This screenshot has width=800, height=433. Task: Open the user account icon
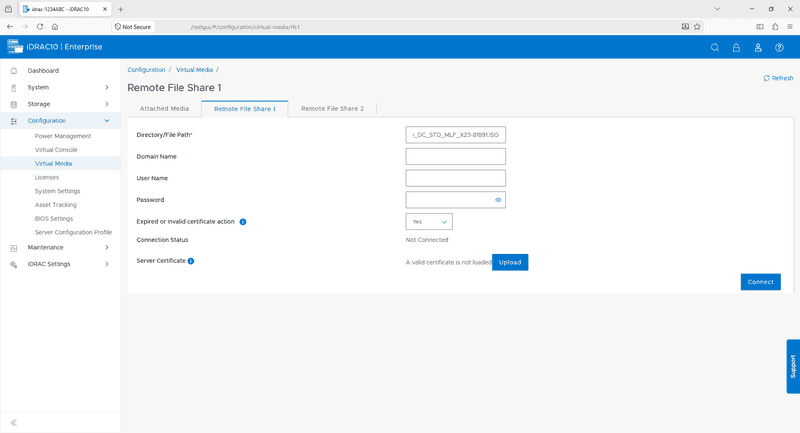tap(758, 47)
